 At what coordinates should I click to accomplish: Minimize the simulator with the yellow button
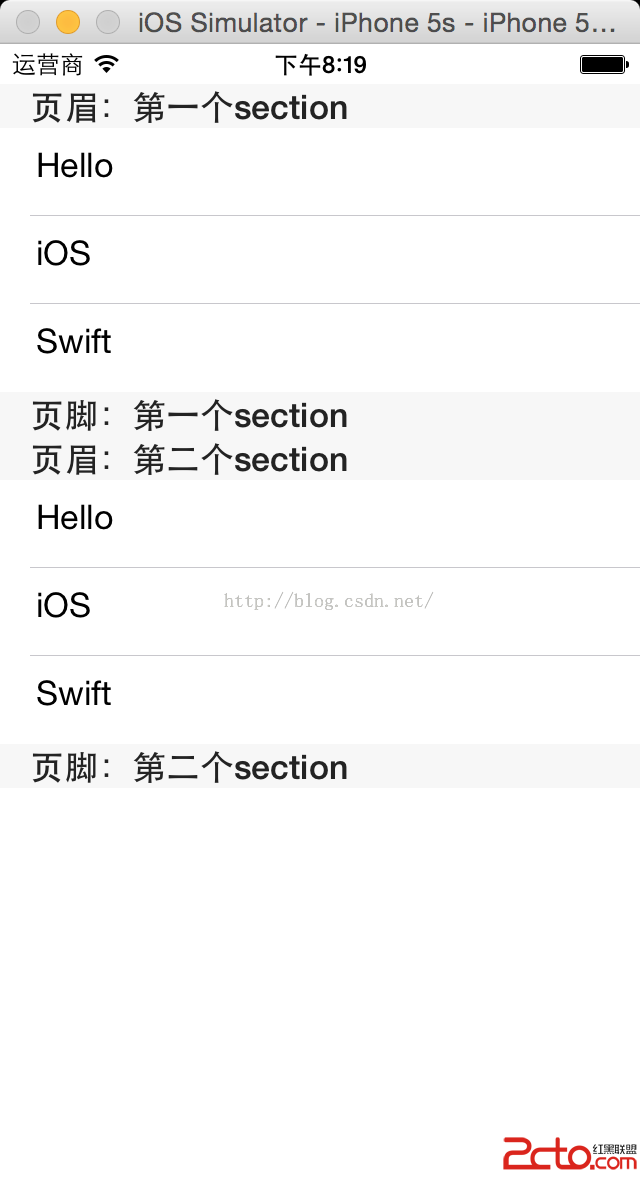(x=68, y=22)
